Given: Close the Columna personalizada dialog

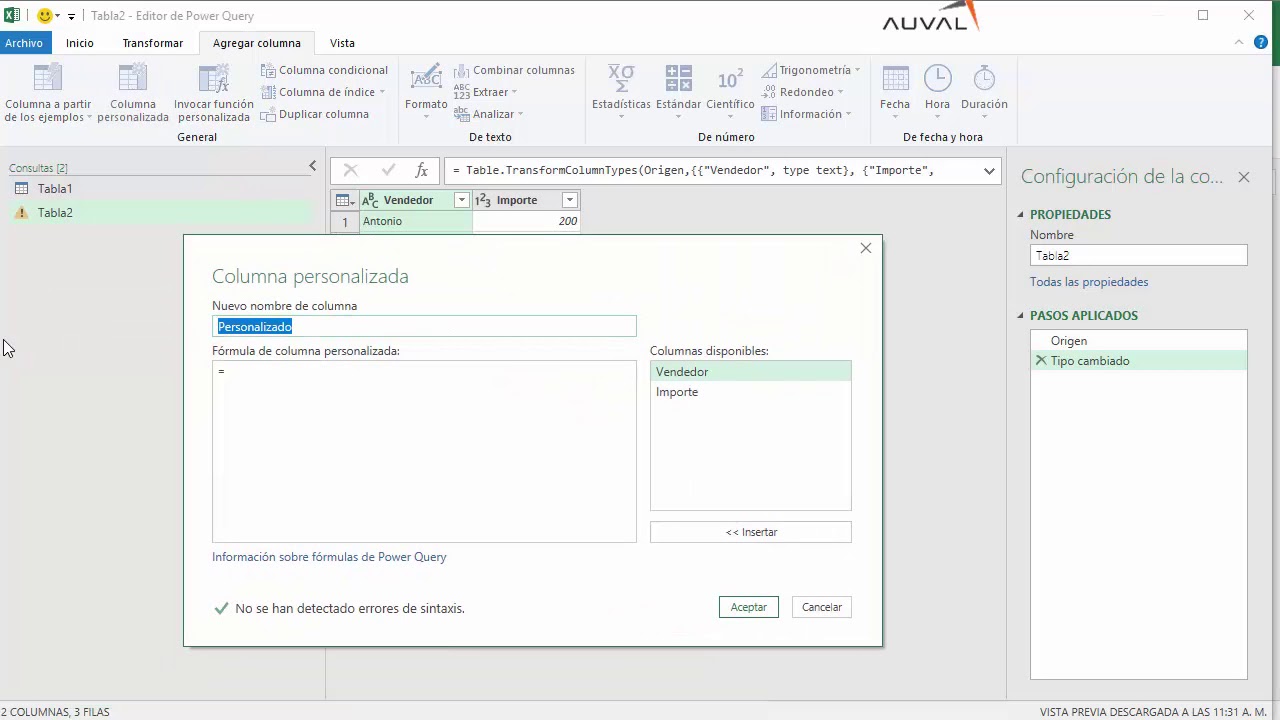Looking at the screenshot, I should [x=866, y=248].
